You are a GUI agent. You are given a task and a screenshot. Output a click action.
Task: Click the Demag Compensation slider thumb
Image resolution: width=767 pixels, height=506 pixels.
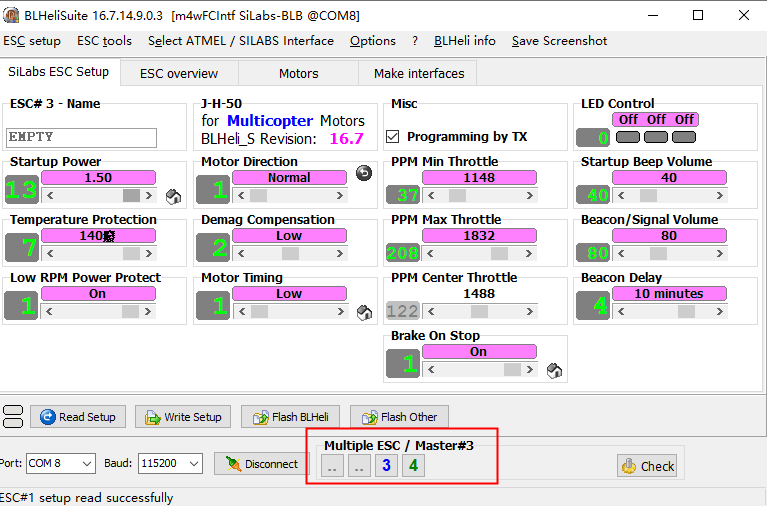point(290,253)
